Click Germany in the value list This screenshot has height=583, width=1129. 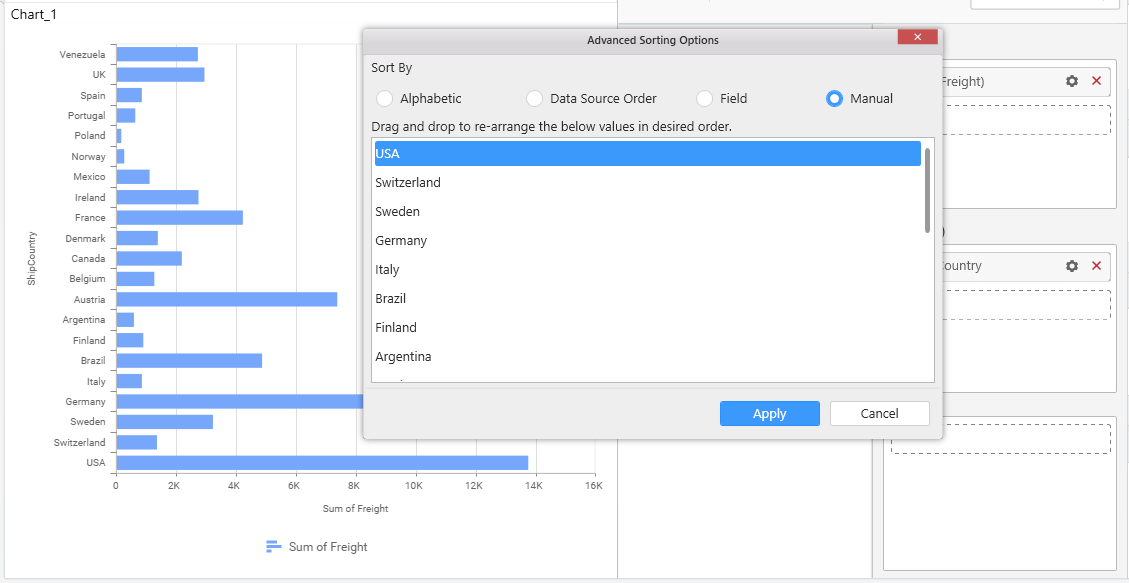[401, 241]
